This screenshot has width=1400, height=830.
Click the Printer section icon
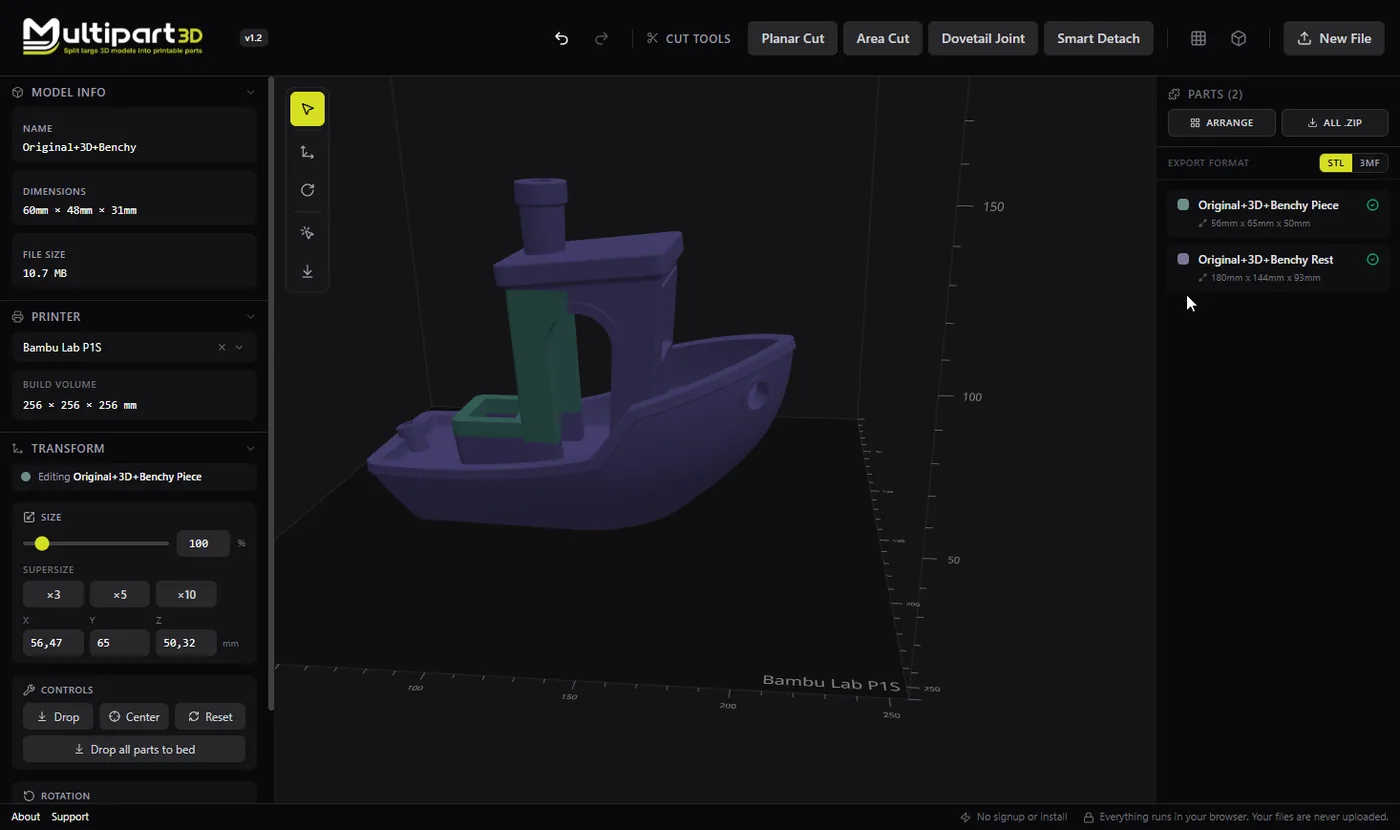click(x=18, y=316)
